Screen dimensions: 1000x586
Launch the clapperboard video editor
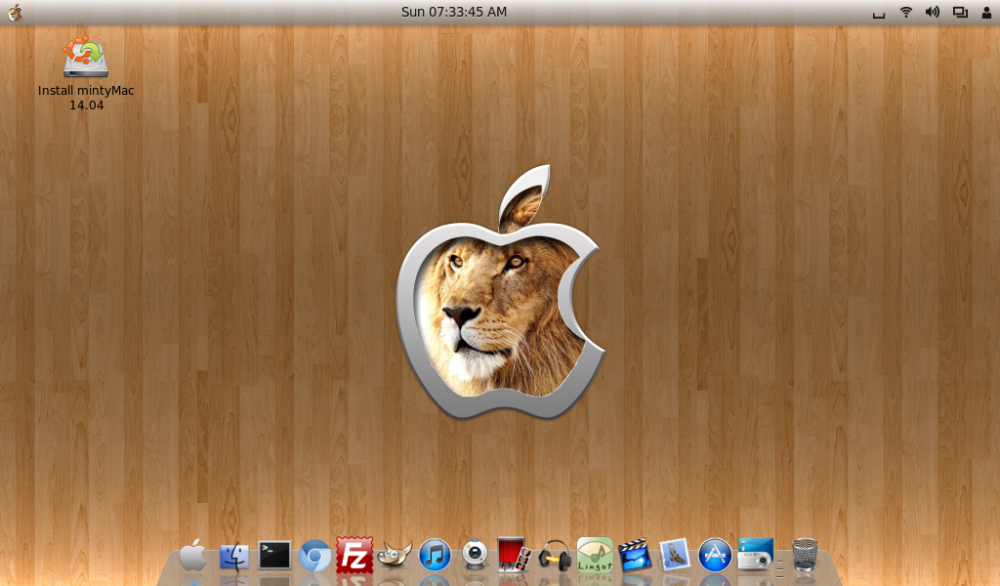tap(635, 555)
